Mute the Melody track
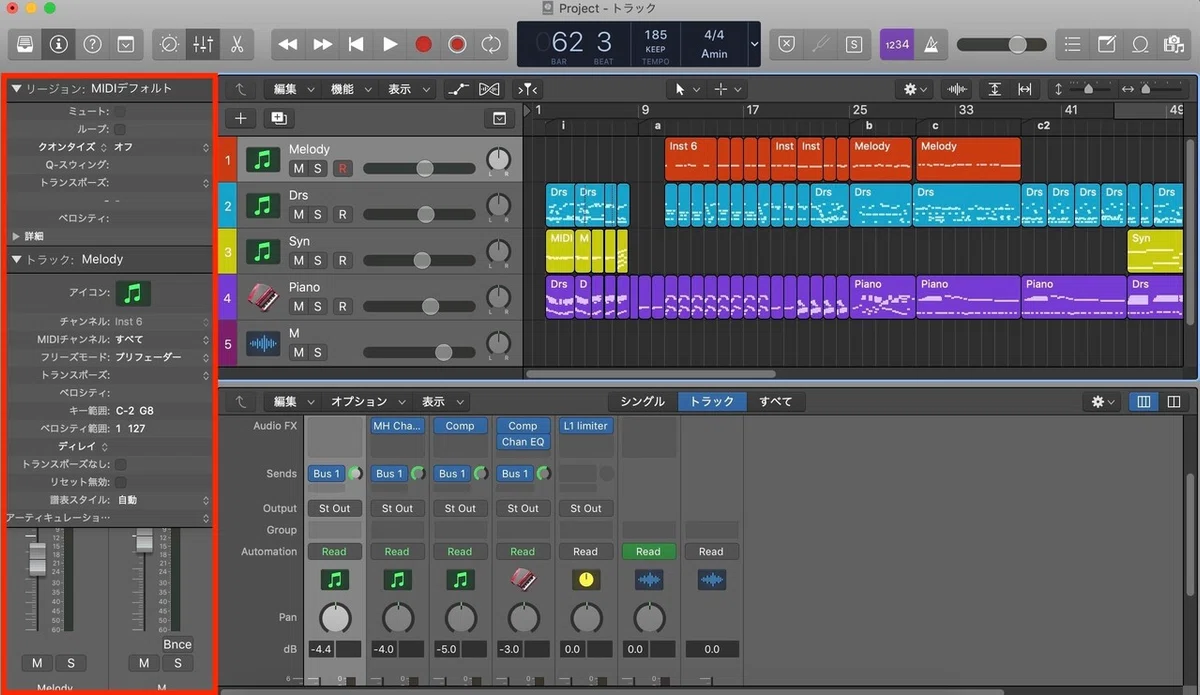Image resolution: width=1200 pixels, height=695 pixels. [x=298, y=168]
